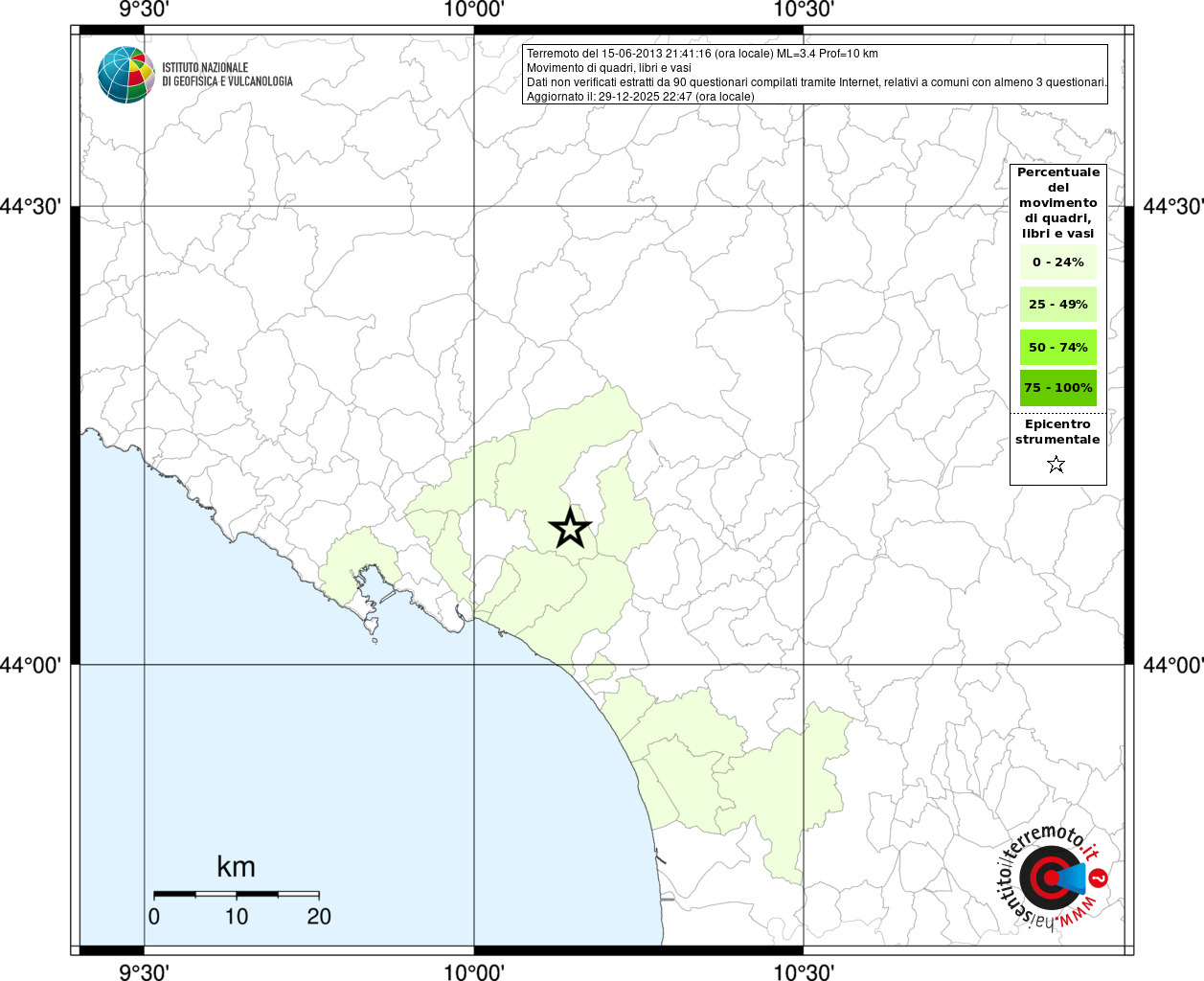This screenshot has height=981, width=1204.
Task: Select the 75 - 100% legend swatch
Action: (1058, 388)
